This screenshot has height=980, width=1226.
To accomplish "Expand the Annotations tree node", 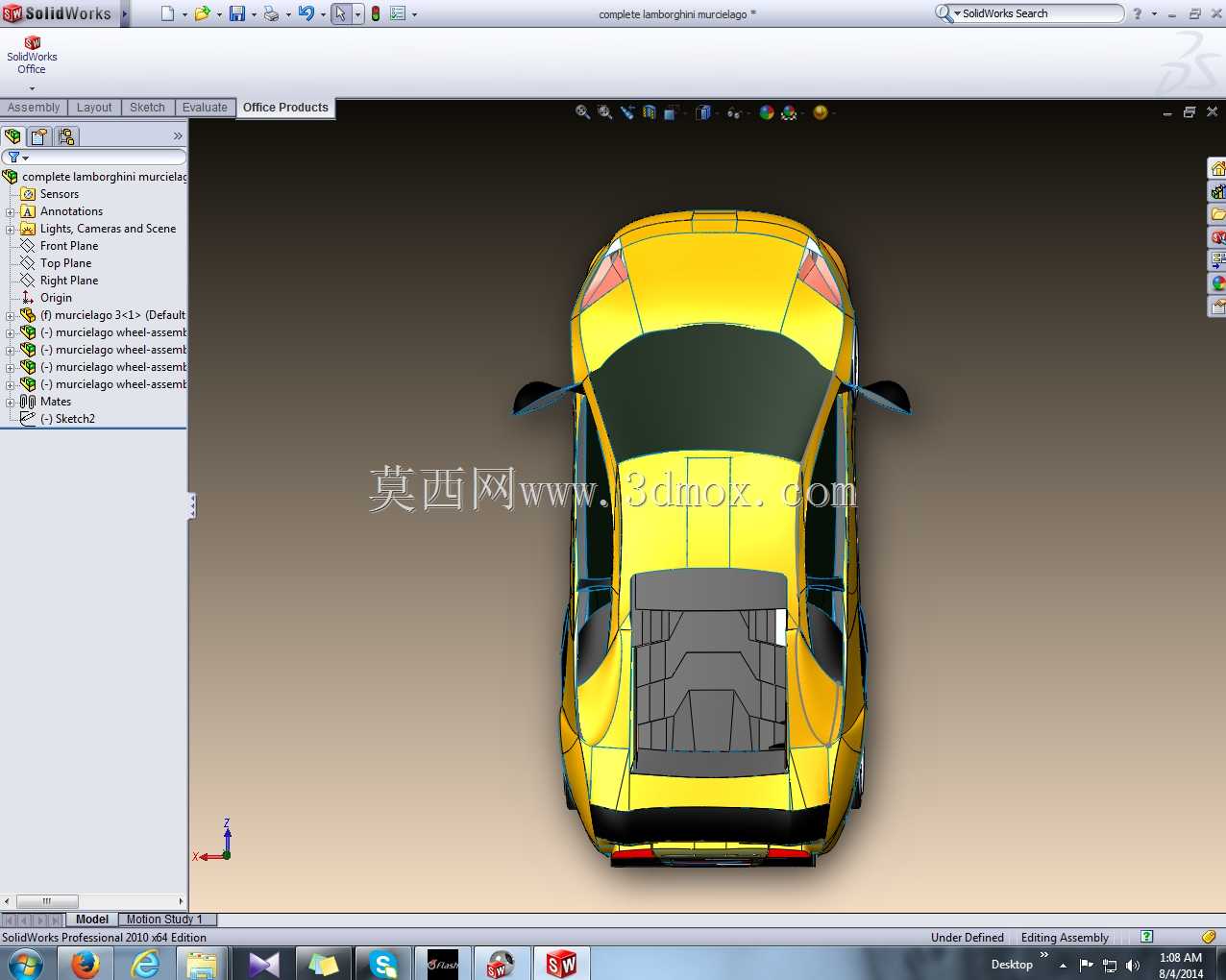I will [x=11, y=212].
